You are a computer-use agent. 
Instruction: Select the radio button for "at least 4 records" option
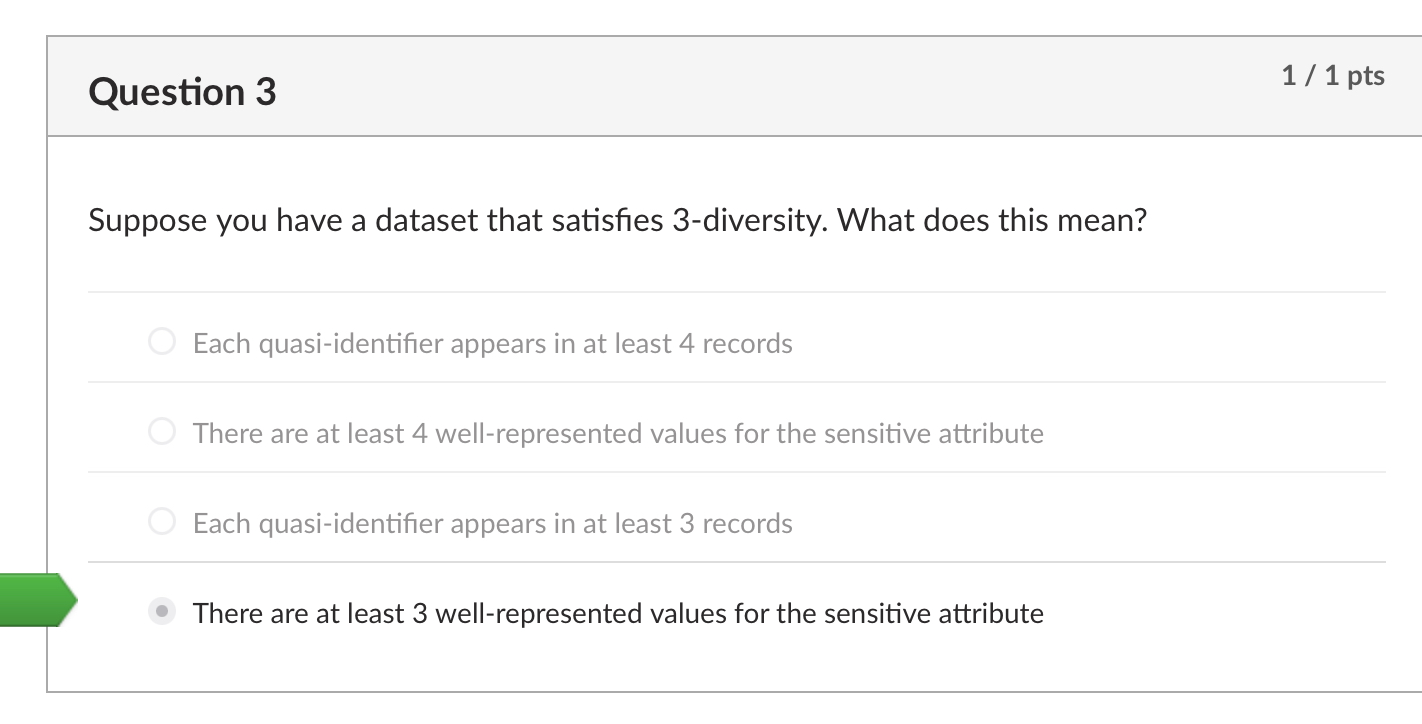click(x=161, y=341)
